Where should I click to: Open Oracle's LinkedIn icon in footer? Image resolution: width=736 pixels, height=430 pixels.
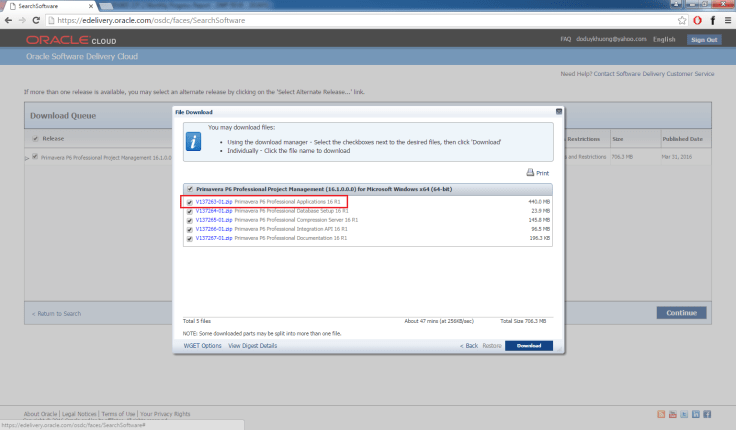coord(696,414)
